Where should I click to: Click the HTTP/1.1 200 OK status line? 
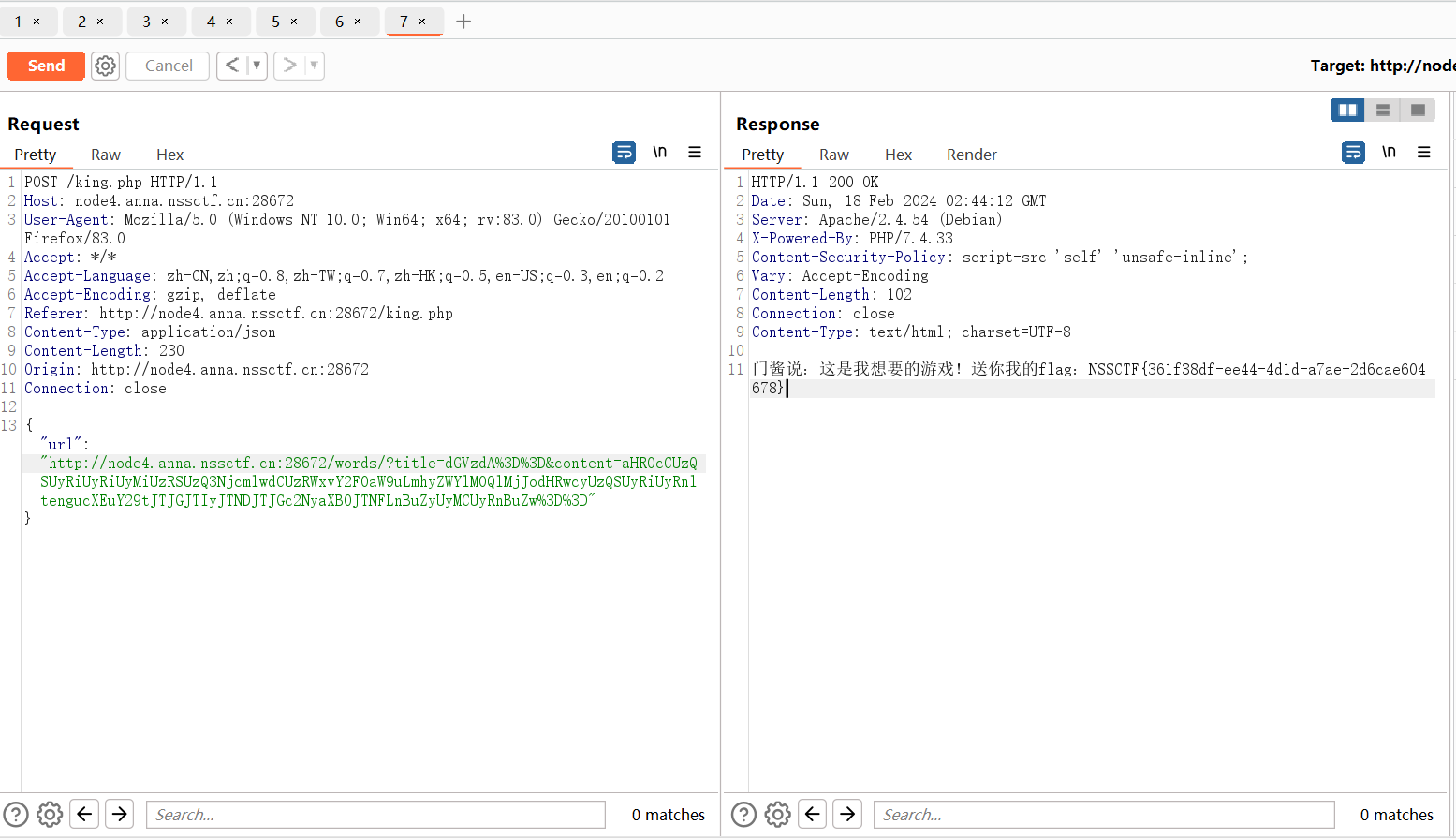coord(815,182)
